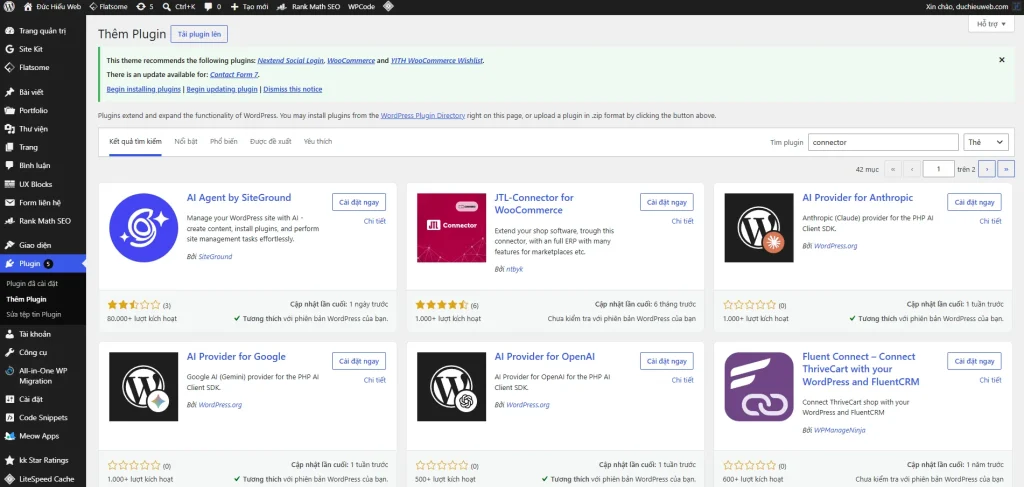
Task: Go to next results page
Action: click(987, 169)
